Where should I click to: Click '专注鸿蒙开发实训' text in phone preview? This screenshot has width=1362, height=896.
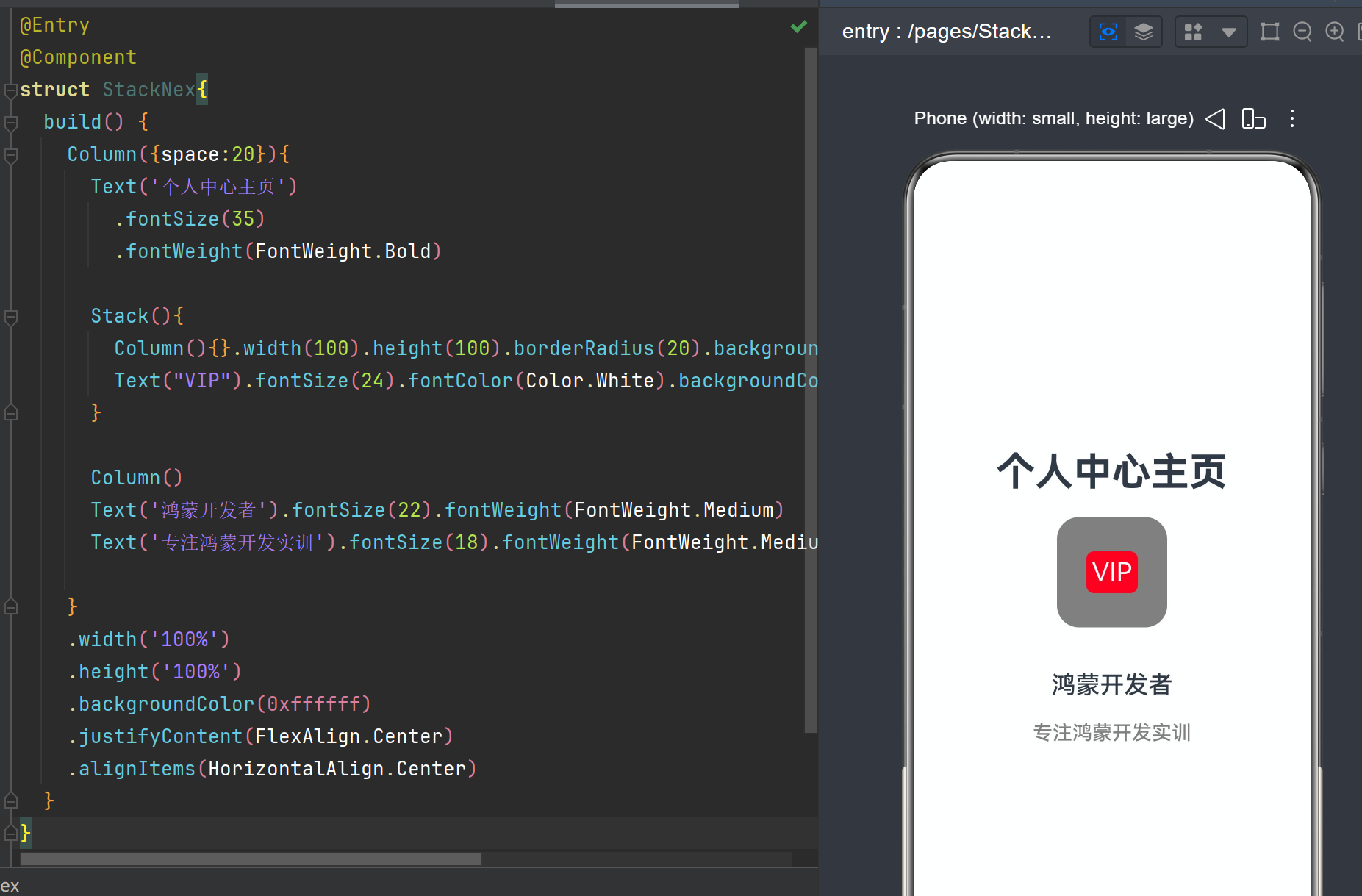(x=1111, y=732)
